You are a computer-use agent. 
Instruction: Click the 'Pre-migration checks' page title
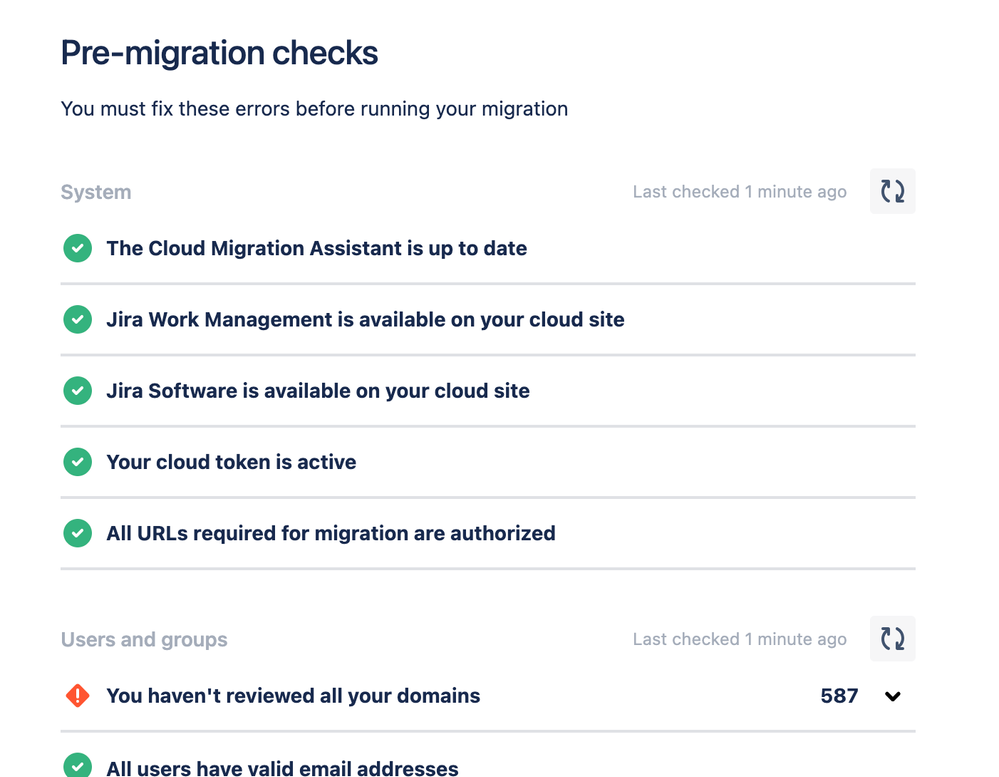pyautogui.click(x=219, y=53)
